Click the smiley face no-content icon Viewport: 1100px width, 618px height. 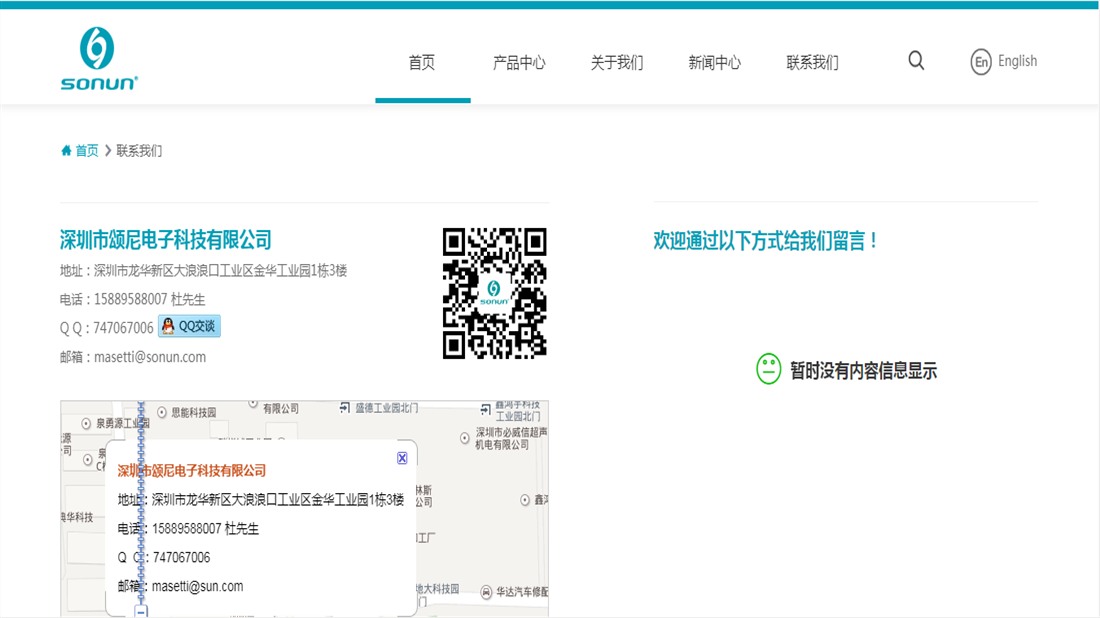(768, 369)
